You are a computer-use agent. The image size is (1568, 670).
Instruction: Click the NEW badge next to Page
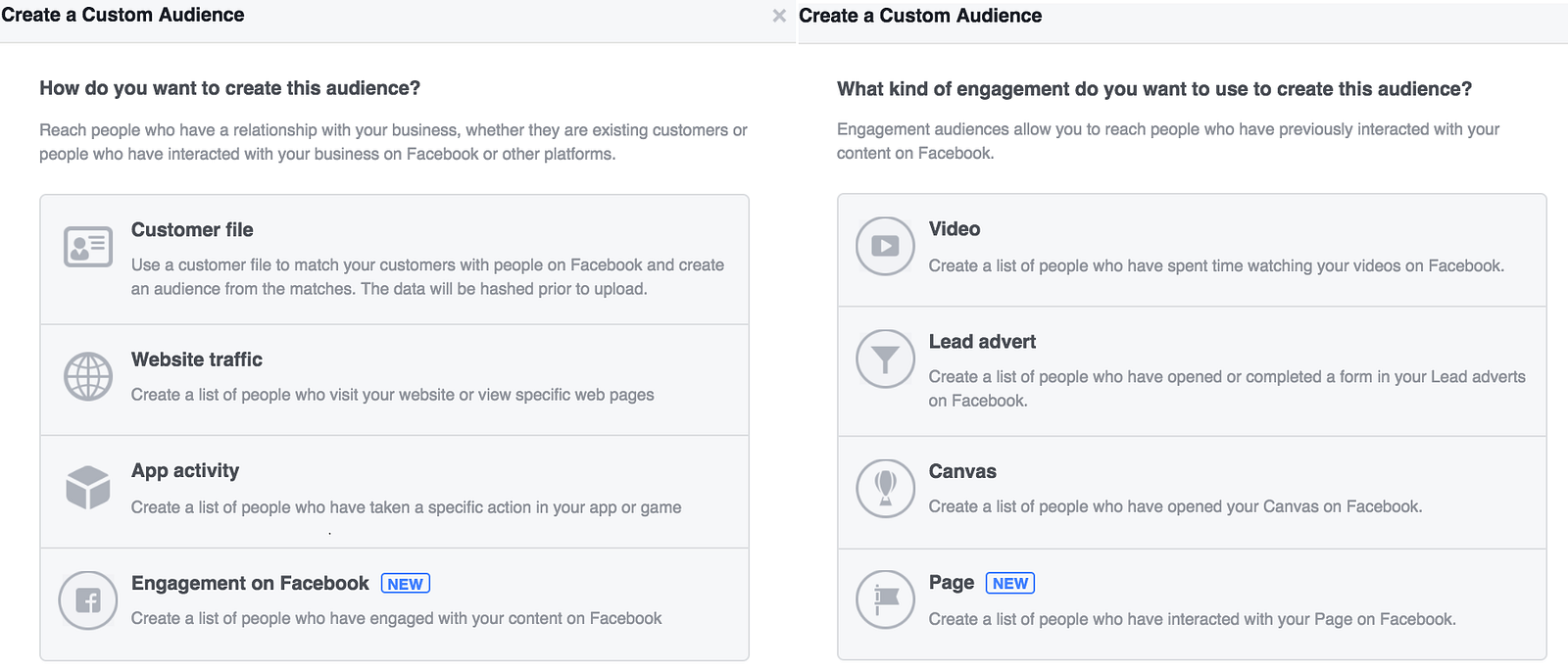coord(1009,584)
